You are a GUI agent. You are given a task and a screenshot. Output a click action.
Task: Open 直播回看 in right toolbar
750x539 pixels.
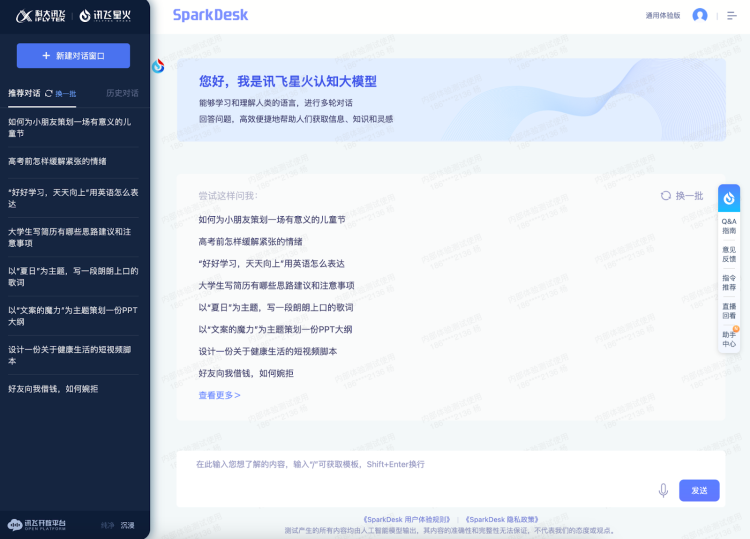729,311
